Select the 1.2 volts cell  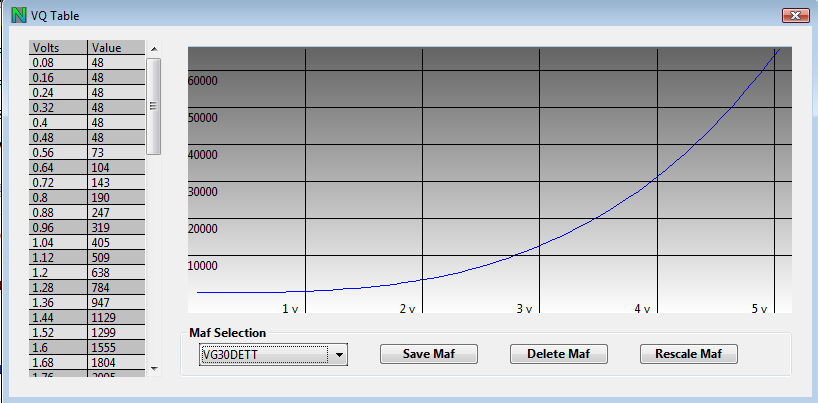coord(58,272)
